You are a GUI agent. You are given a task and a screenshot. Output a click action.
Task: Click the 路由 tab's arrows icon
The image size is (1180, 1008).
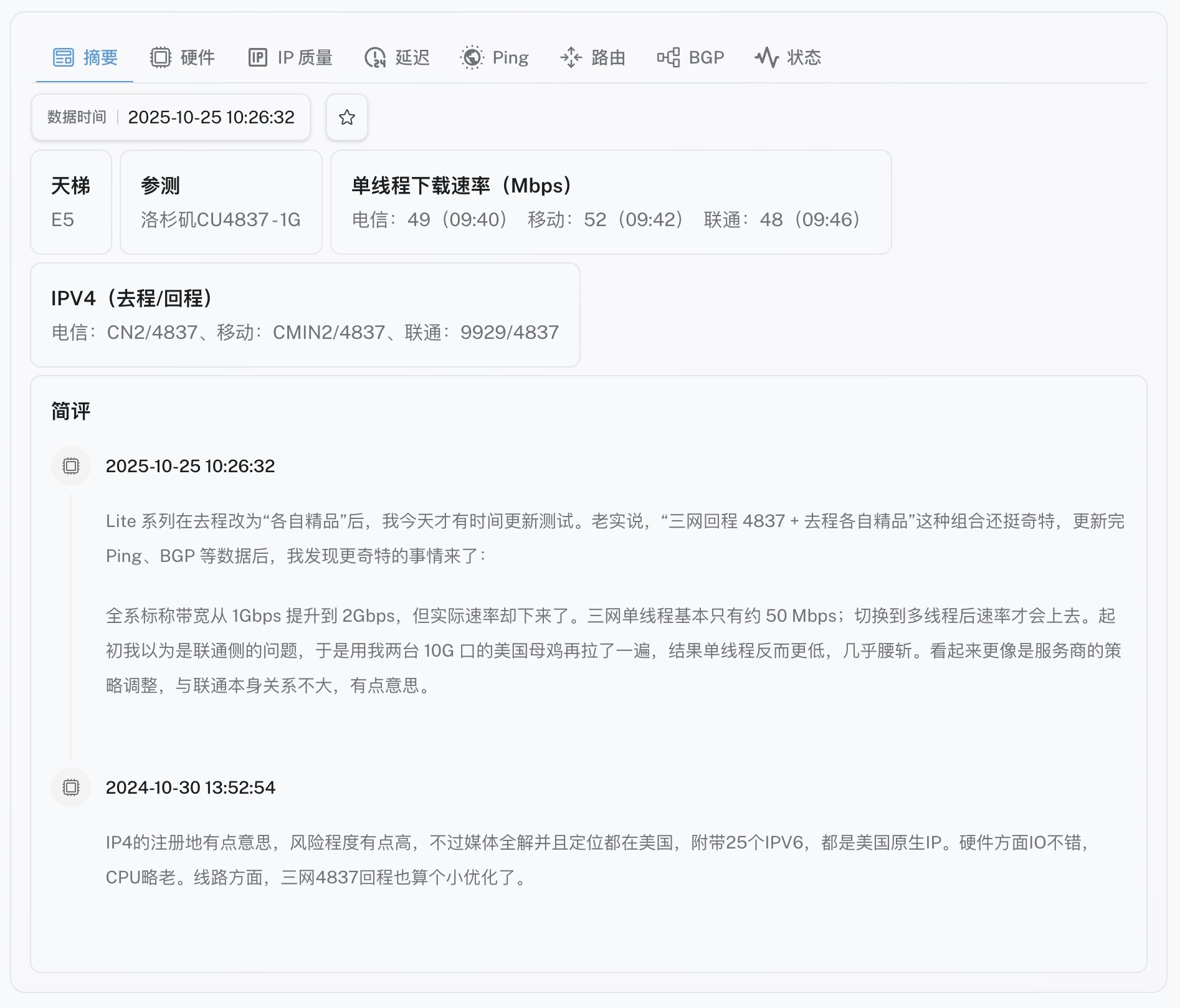tap(571, 57)
